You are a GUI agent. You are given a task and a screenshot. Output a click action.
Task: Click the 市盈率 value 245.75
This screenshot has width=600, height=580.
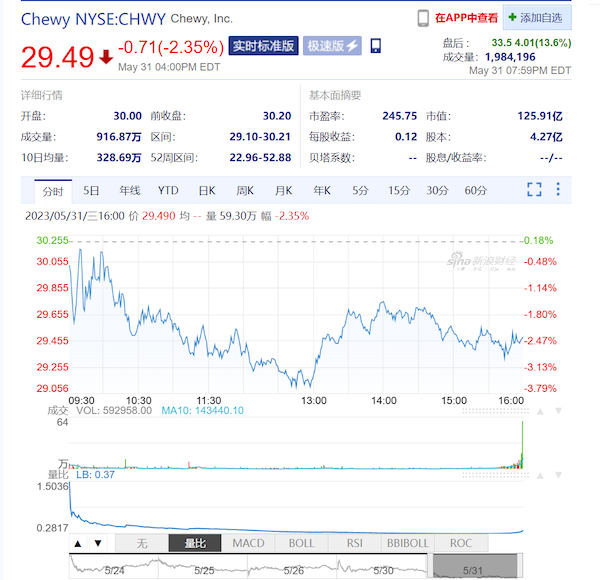[399, 116]
